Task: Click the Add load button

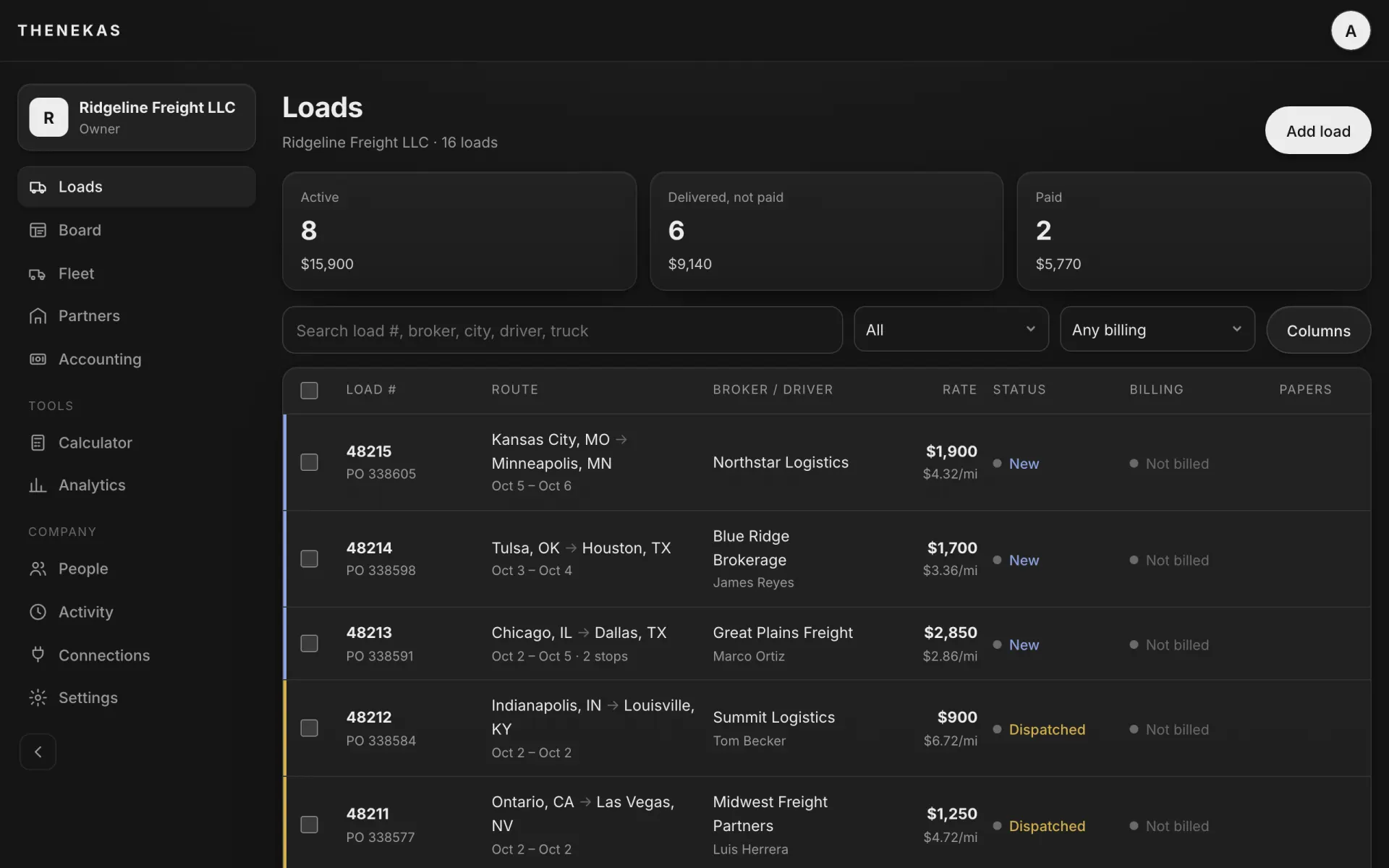Action: coord(1318,130)
